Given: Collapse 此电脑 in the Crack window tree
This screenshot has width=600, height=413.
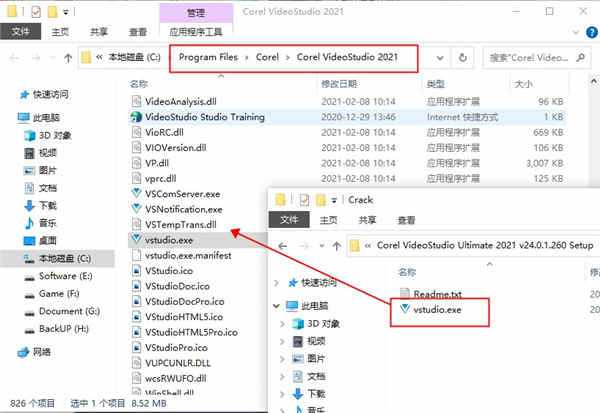Looking at the screenshot, I should pos(276,306).
